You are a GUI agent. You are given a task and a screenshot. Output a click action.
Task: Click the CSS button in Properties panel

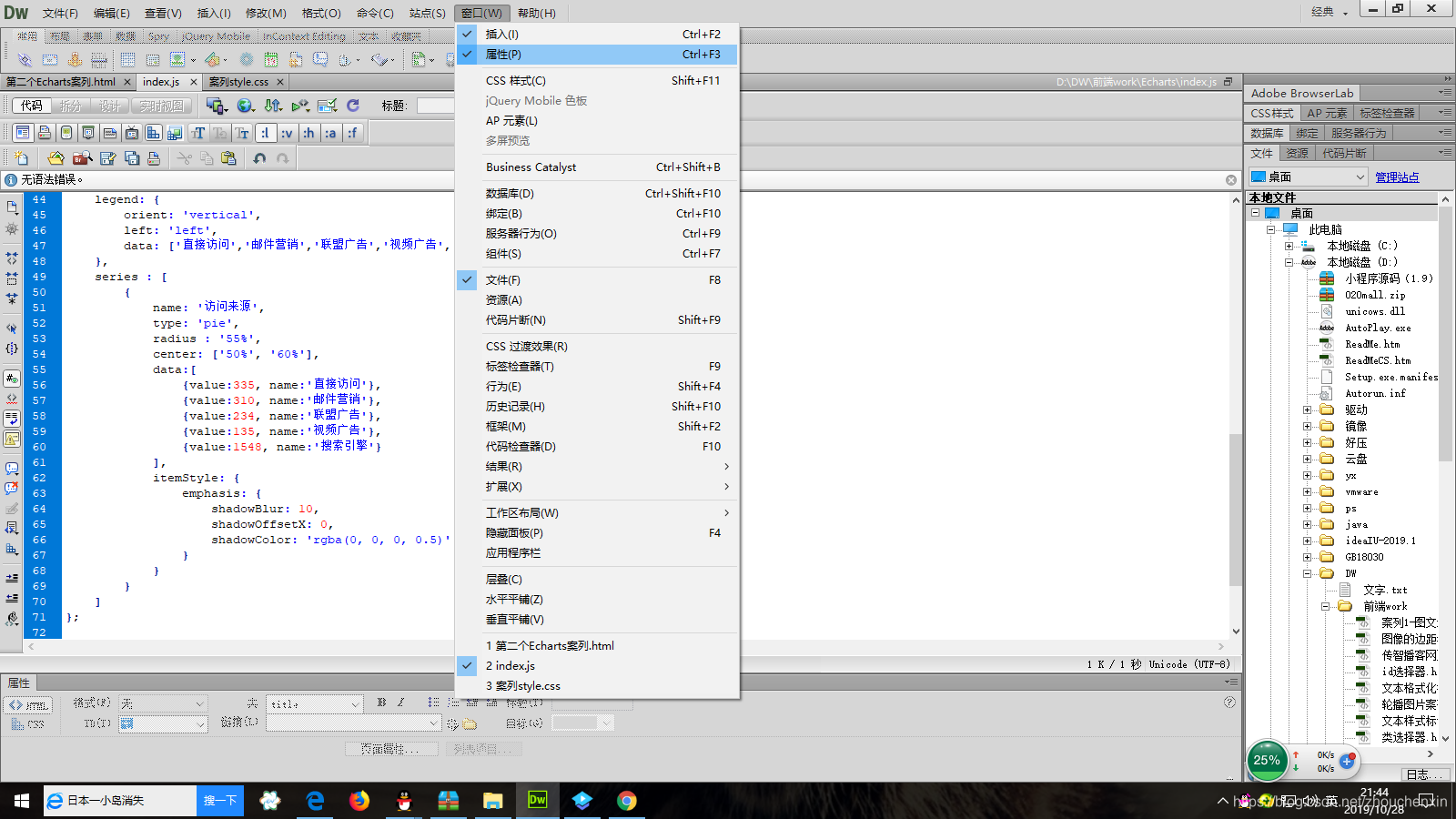tap(28, 724)
